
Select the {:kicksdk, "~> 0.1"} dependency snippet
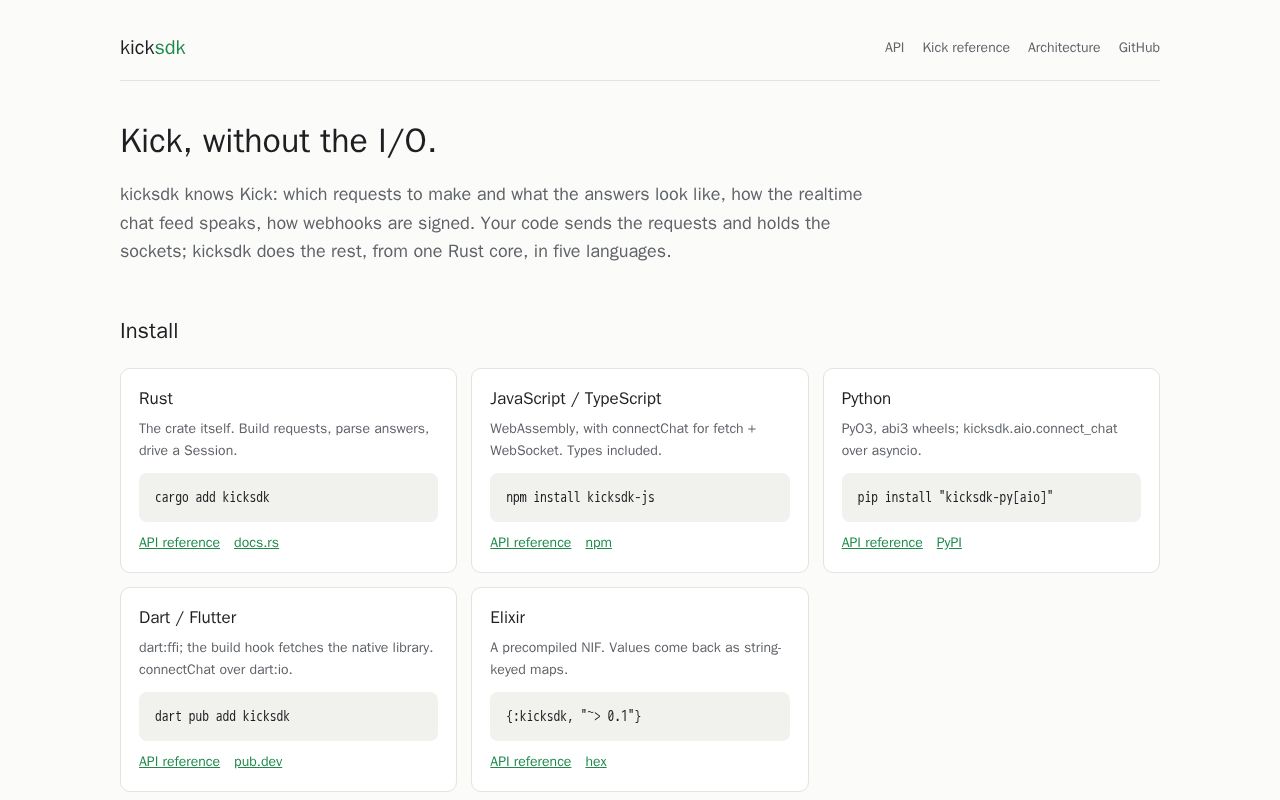coord(573,716)
